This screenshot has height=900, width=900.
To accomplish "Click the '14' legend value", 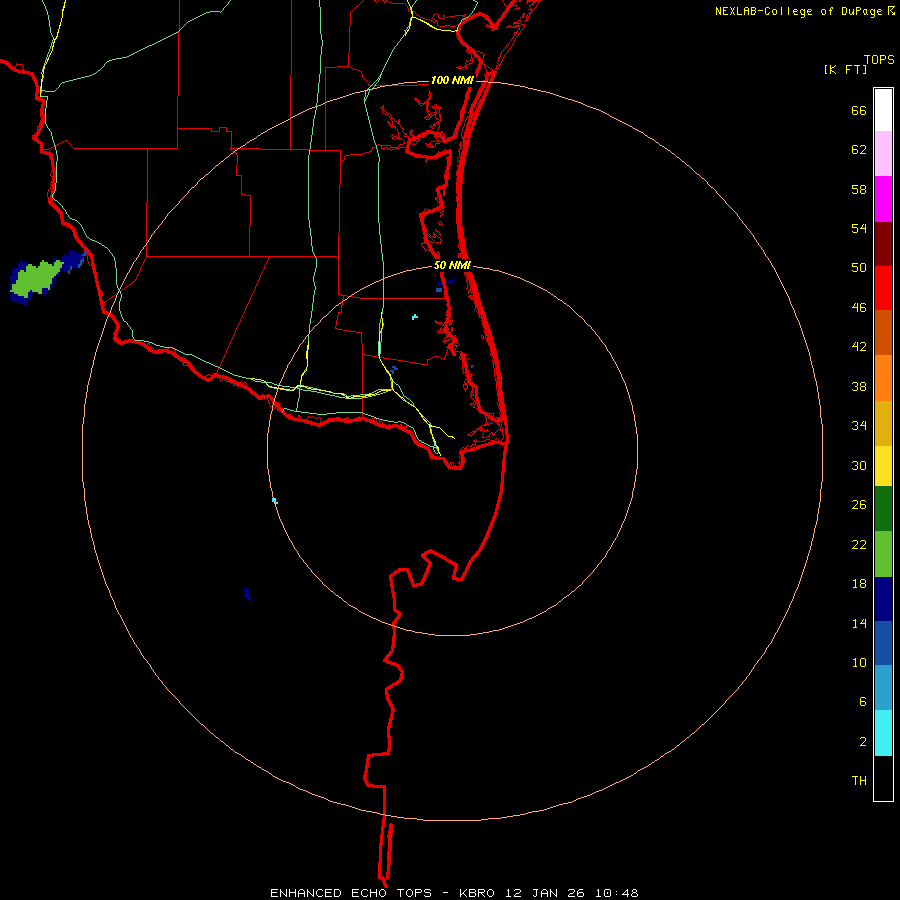I will tap(859, 623).
